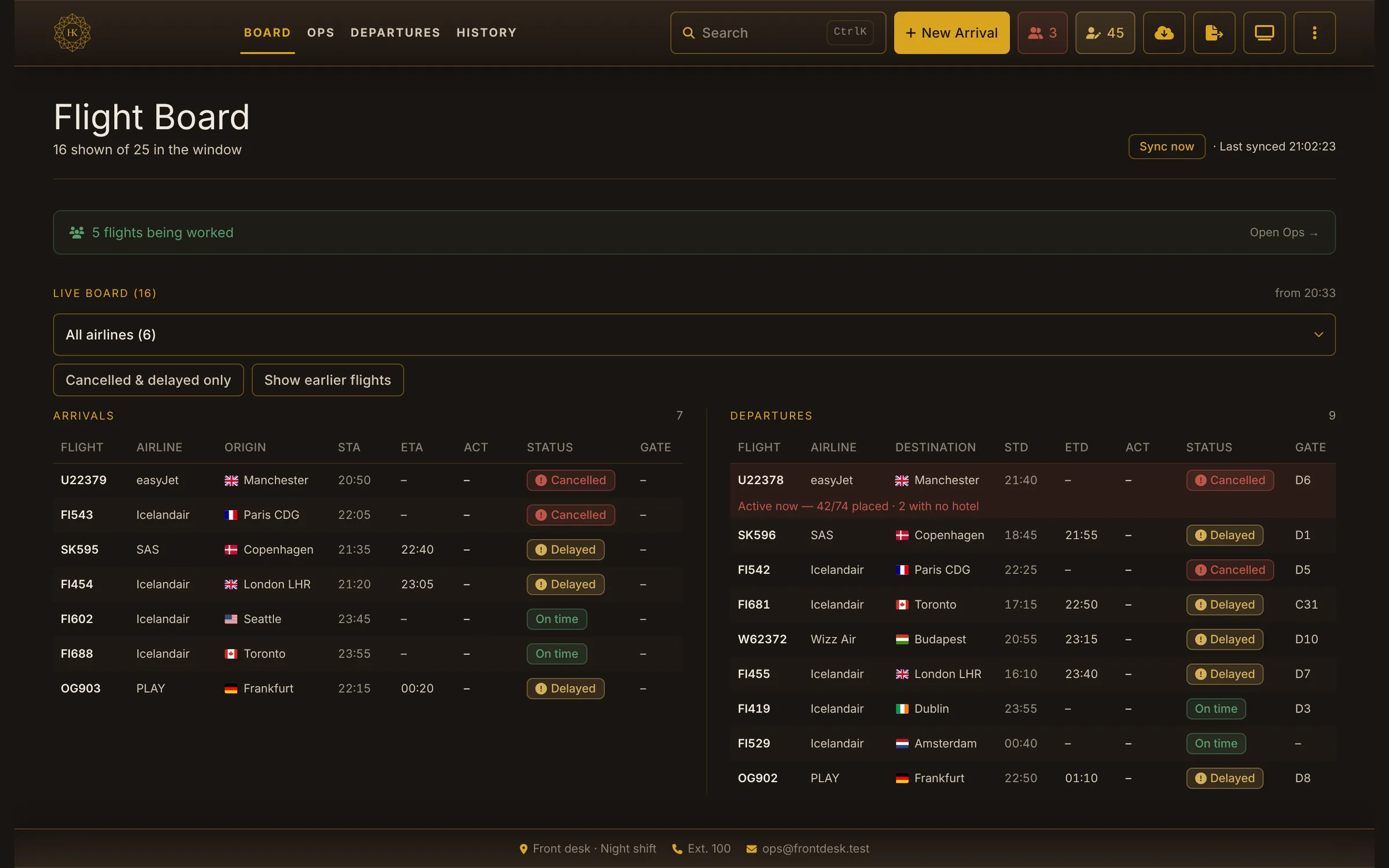Expand the All airlines (6) dropdown
The width and height of the screenshot is (1389, 868).
[694, 334]
